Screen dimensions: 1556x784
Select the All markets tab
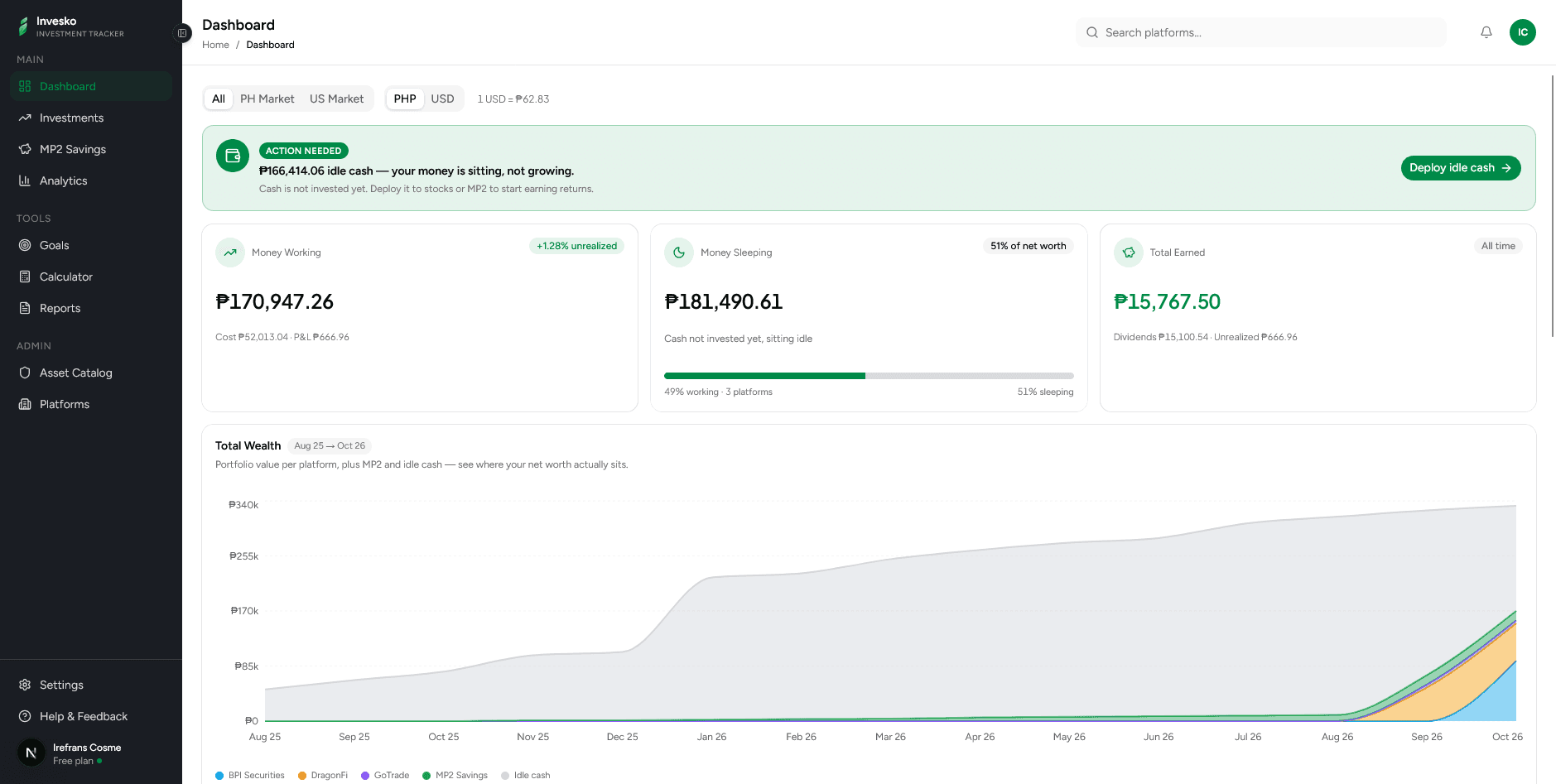pos(219,99)
